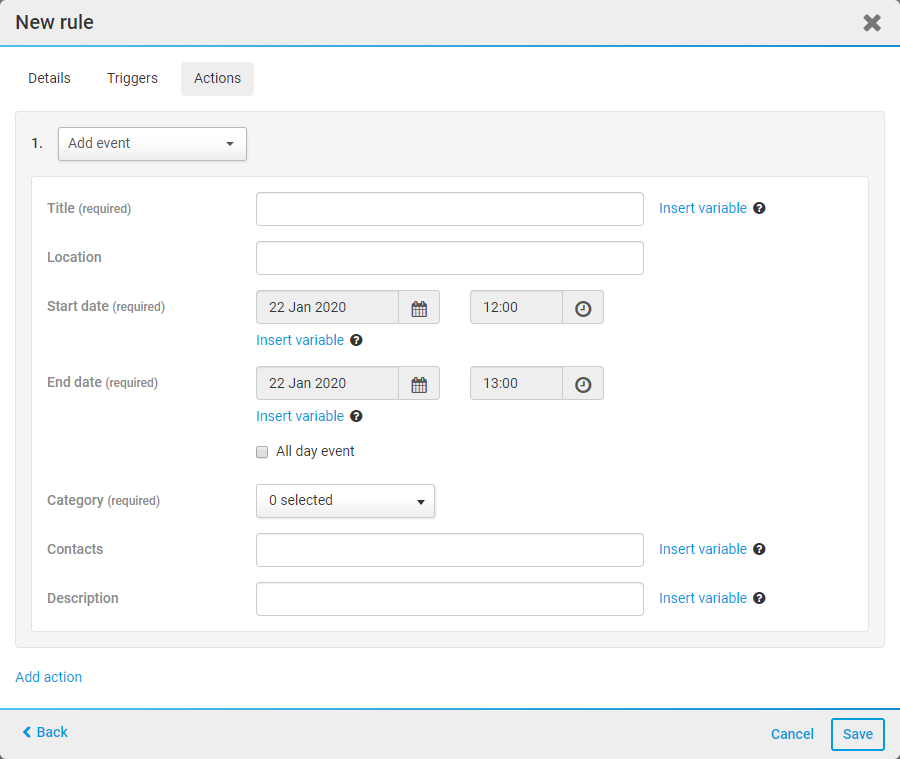Click the Save button

[857, 734]
